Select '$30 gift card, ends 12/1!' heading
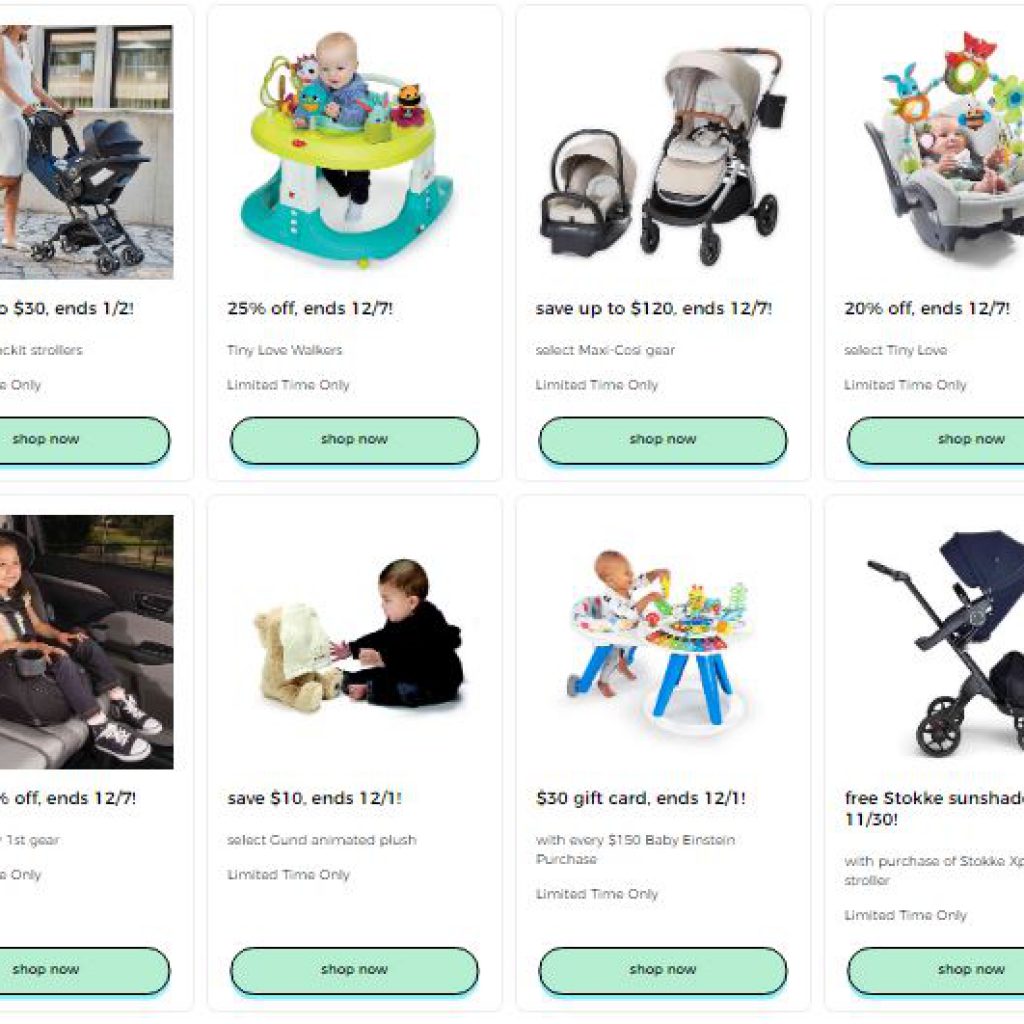 pyautogui.click(x=641, y=798)
